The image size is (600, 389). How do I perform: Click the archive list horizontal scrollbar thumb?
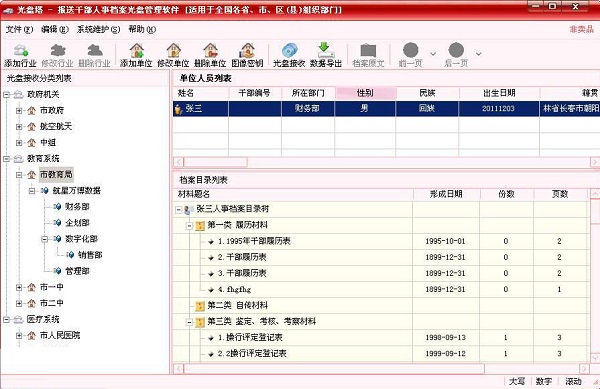(x=334, y=369)
